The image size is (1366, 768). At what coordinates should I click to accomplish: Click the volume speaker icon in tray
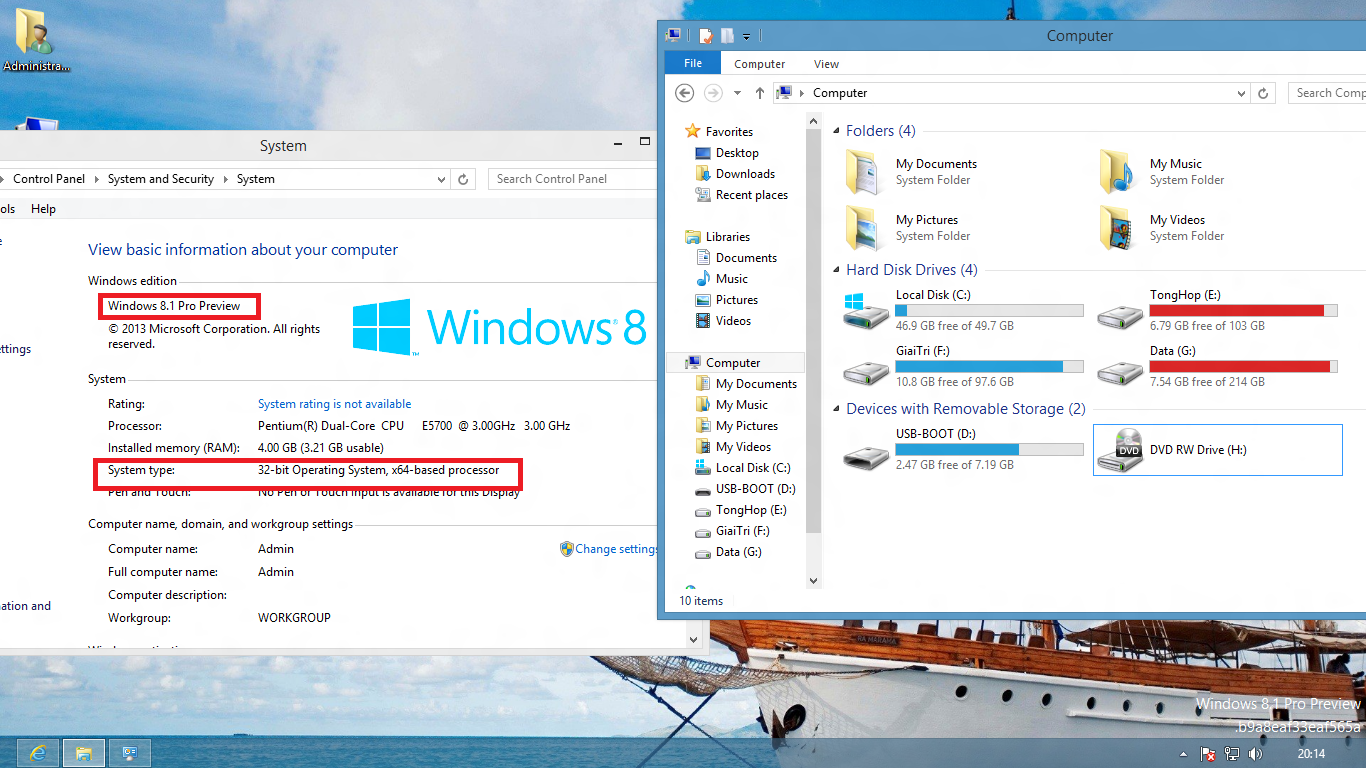(1256, 754)
